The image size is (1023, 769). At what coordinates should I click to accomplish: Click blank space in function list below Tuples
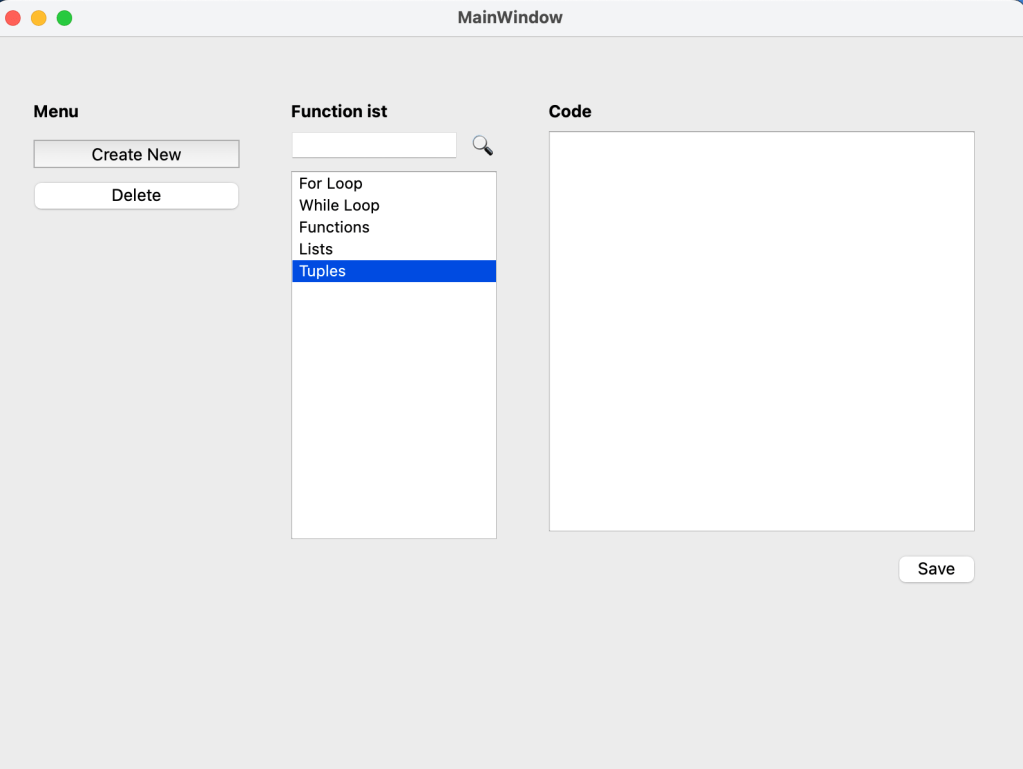[393, 410]
